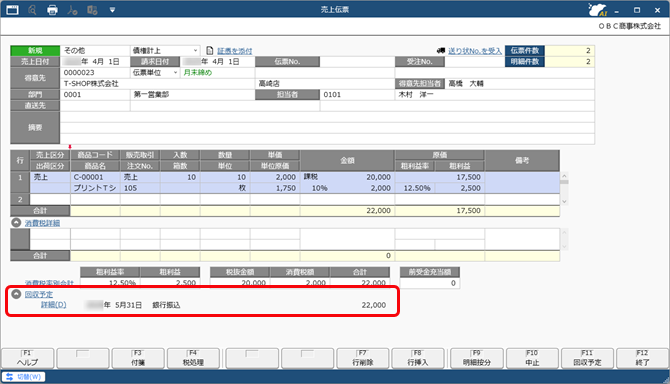Click the F9 明細按分 button
670x384 pixels.
tap(477, 358)
